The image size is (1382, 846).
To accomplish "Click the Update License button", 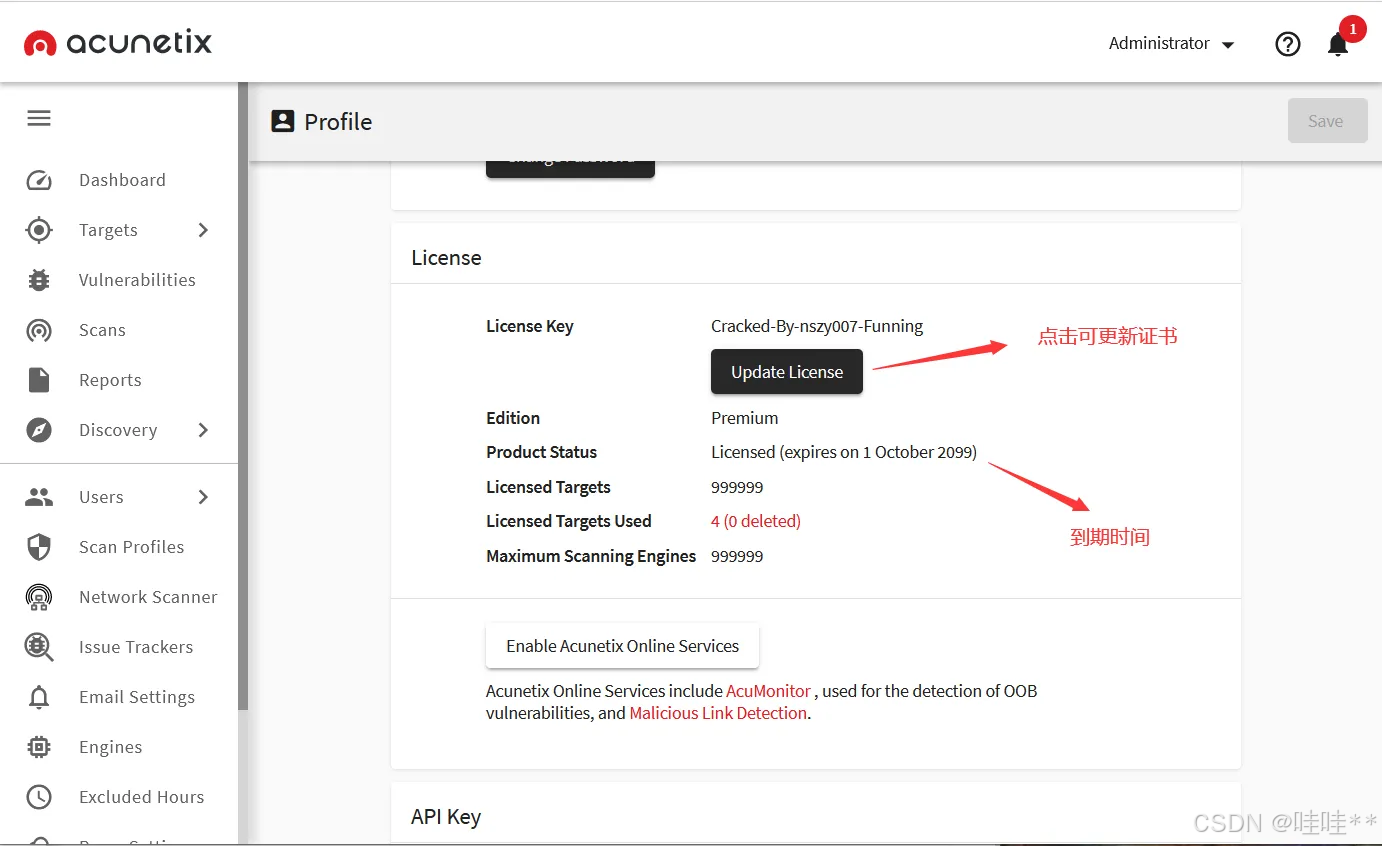I will [x=787, y=372].
